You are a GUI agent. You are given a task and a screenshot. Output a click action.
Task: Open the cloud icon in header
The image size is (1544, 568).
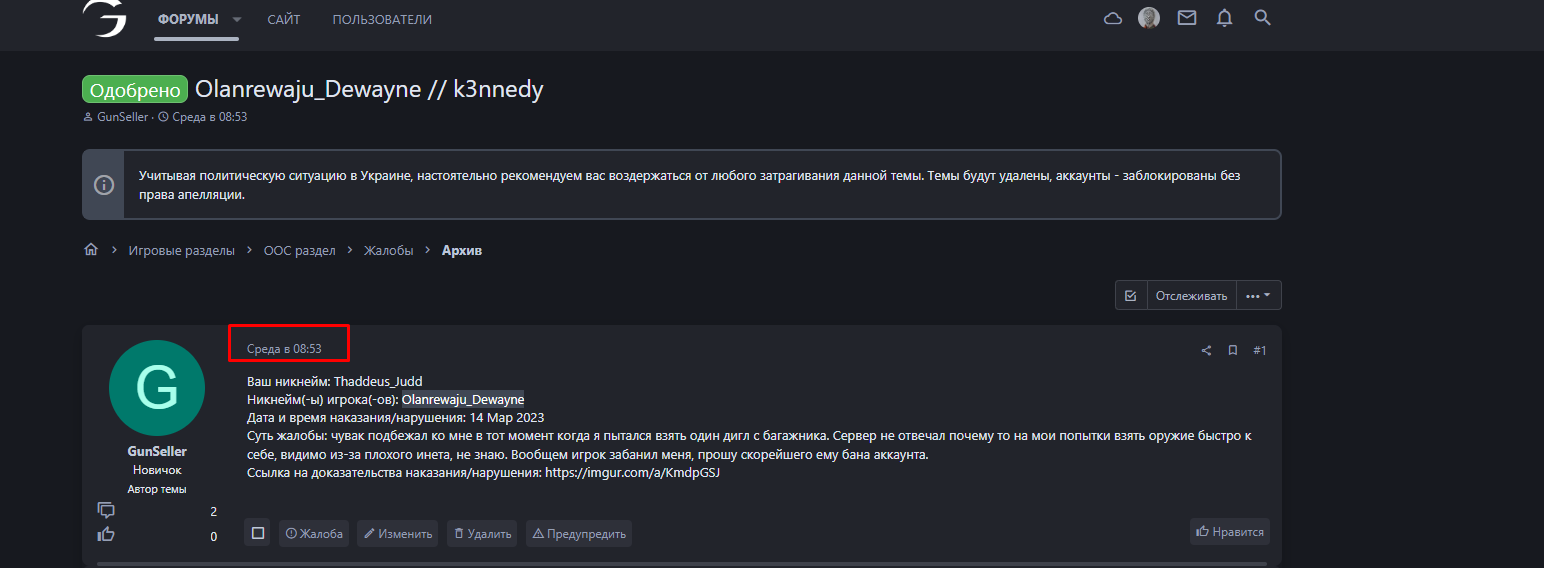(1112, 18)
